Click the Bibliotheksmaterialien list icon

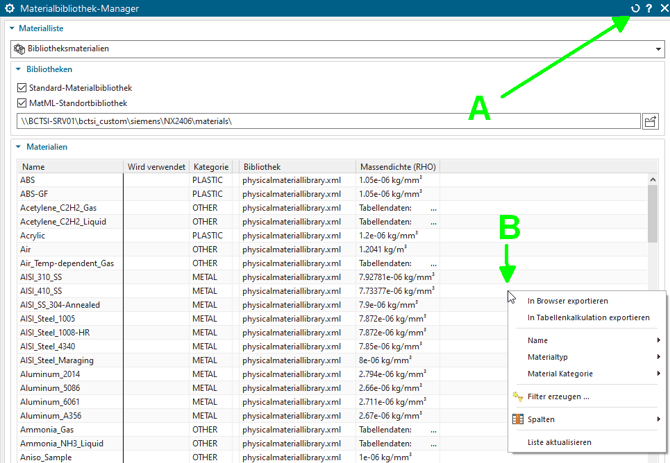point(21,49)
